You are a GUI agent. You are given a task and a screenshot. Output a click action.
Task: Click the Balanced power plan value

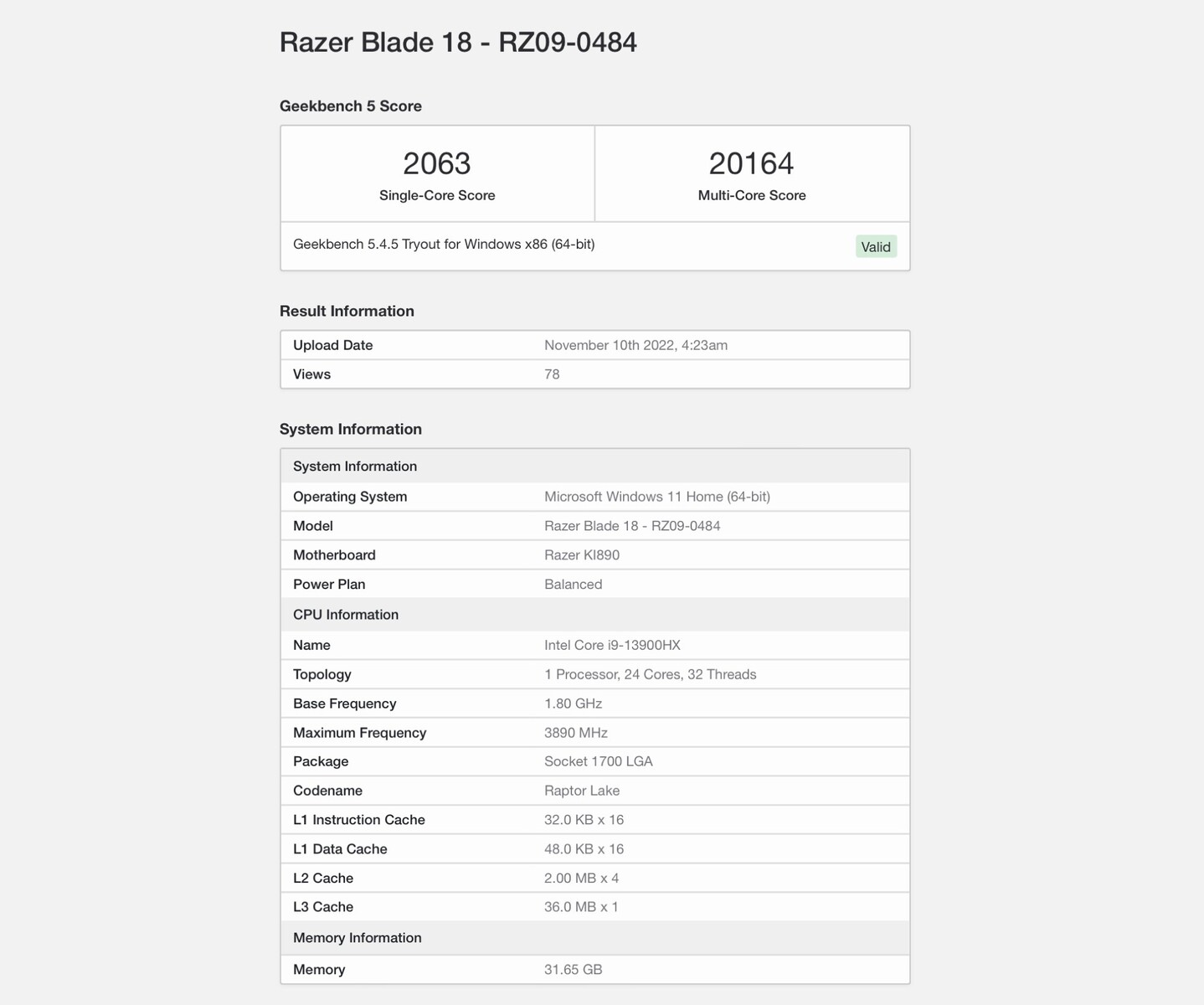pyautogui.click(x=574, y=585)
